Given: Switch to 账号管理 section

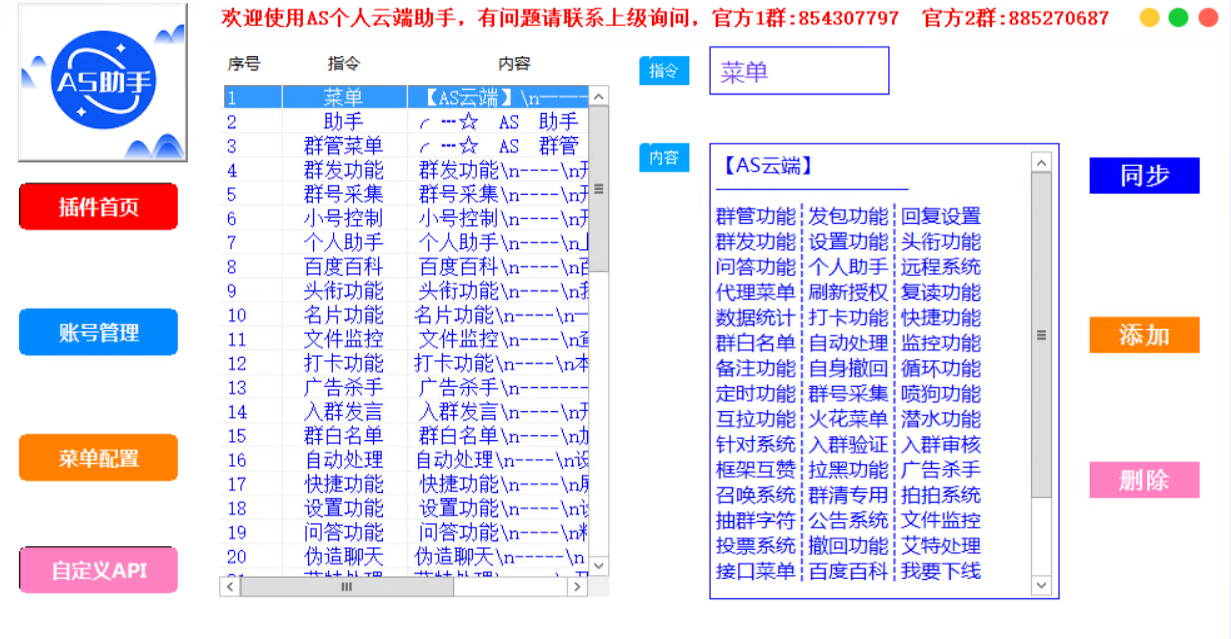Looking at the screenshot, I should pos(98,333).
